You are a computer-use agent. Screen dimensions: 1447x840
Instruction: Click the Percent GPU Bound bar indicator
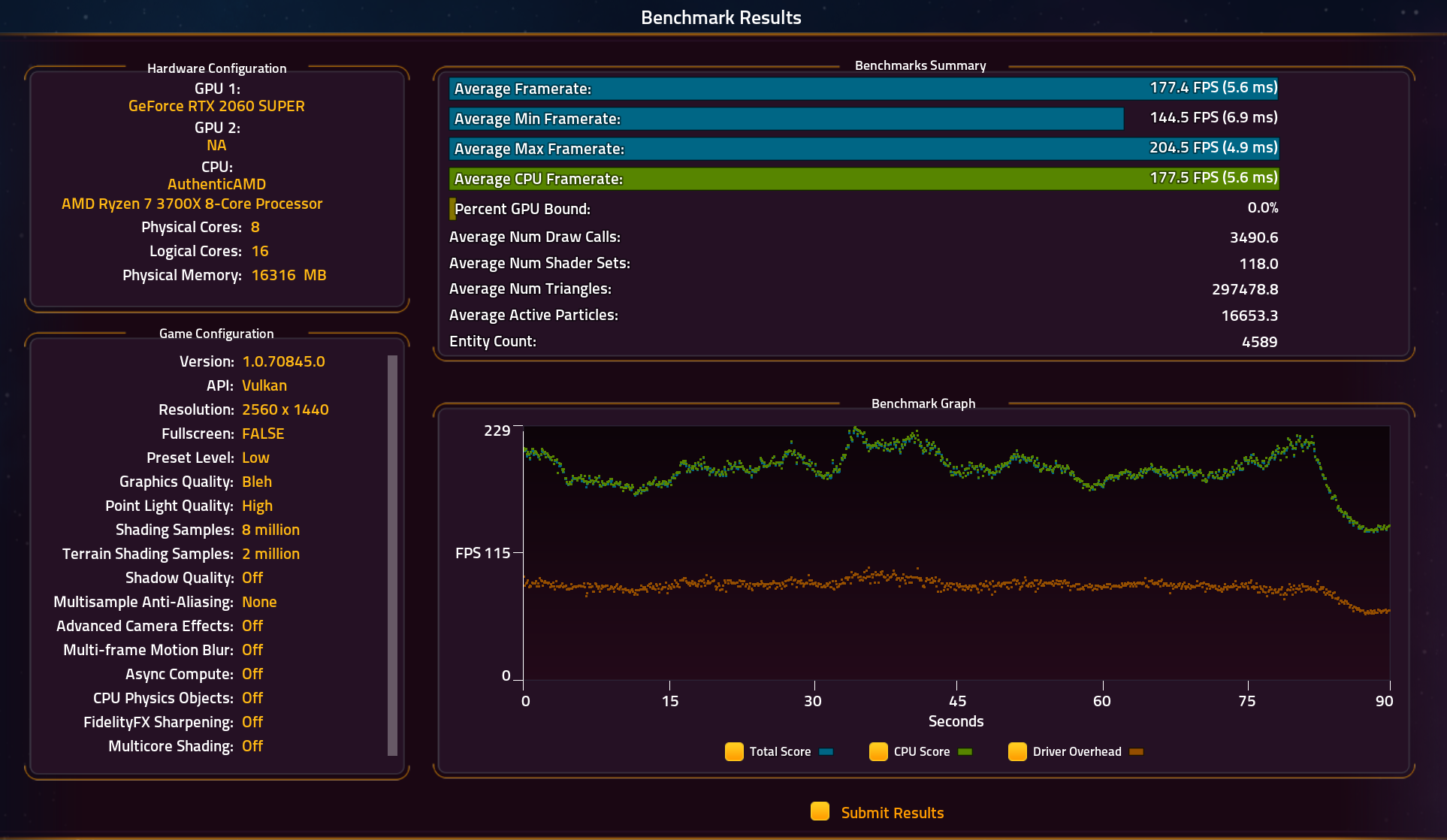[452, 209]
